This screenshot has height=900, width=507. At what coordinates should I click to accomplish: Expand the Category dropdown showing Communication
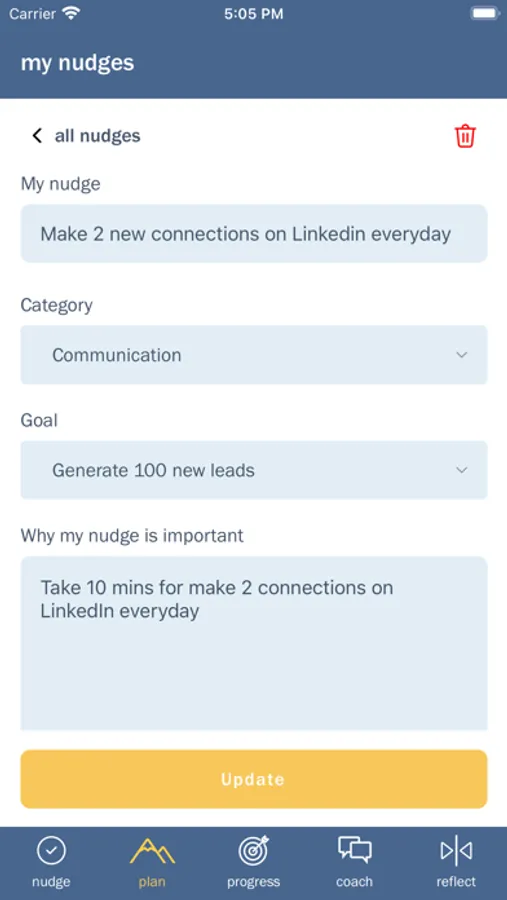pos(254,355)
